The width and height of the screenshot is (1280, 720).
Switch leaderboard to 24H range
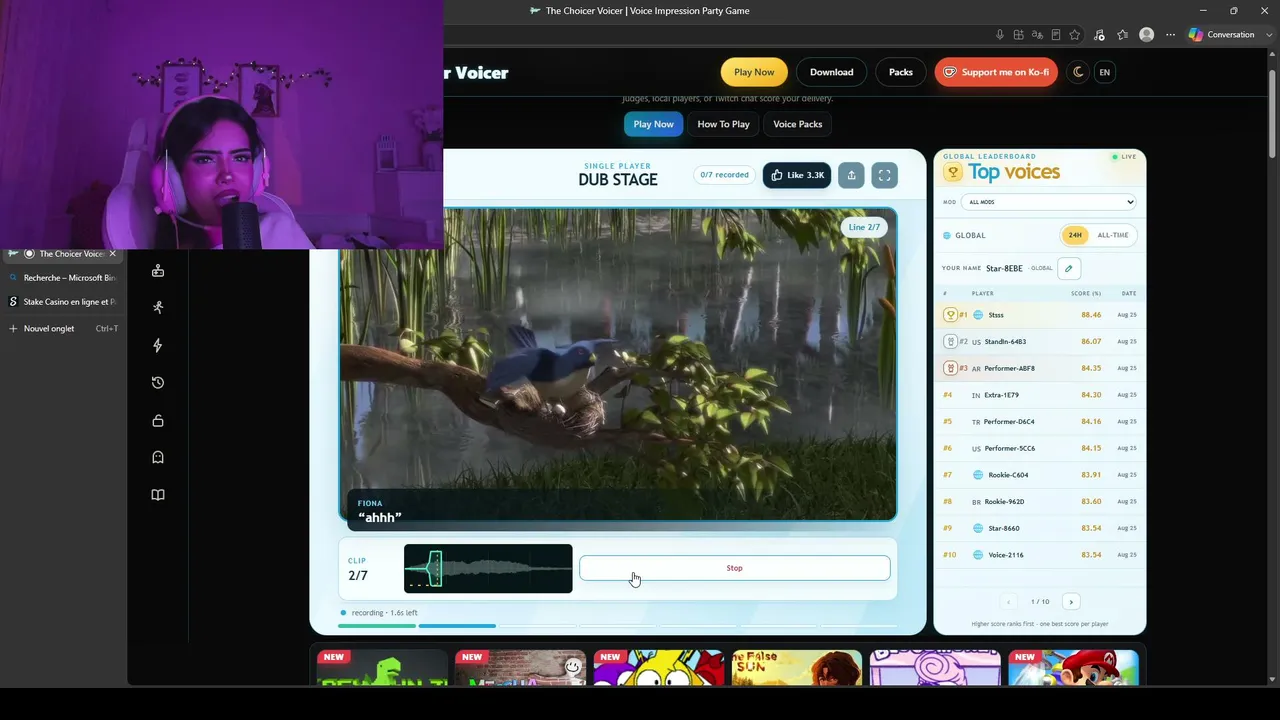pos(1075,235)
